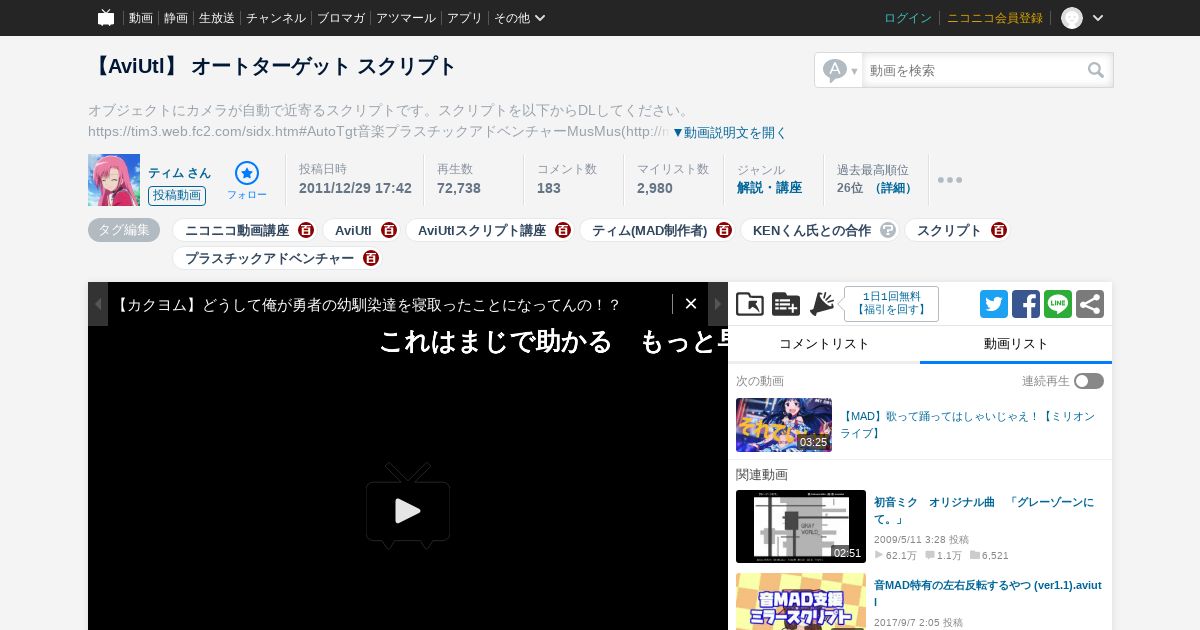Open the Niconico TV logo home
1200x630 pixels.
[106, 17]
